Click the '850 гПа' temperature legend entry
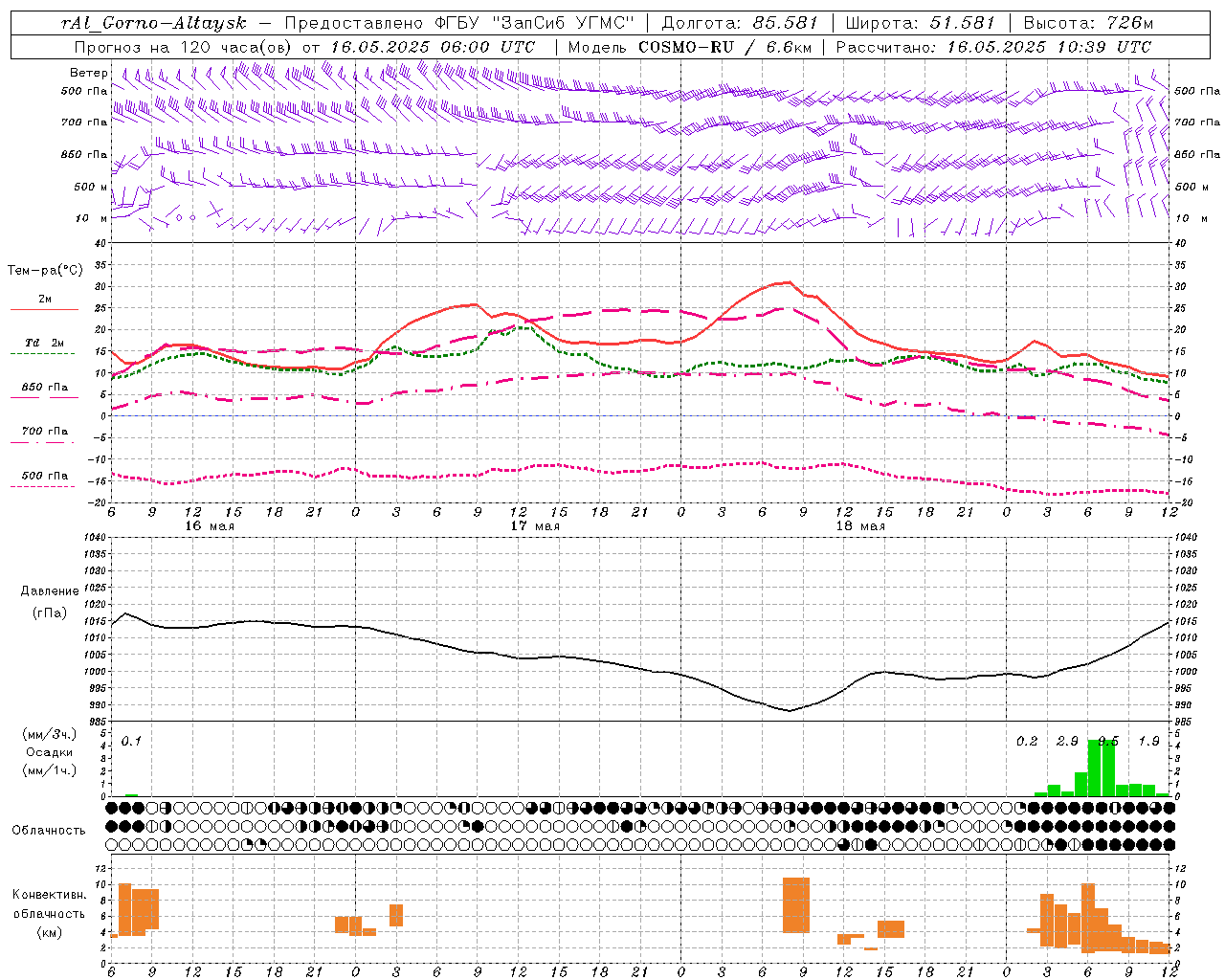The height and width of the screenshot is (980, 1225). 45,388
